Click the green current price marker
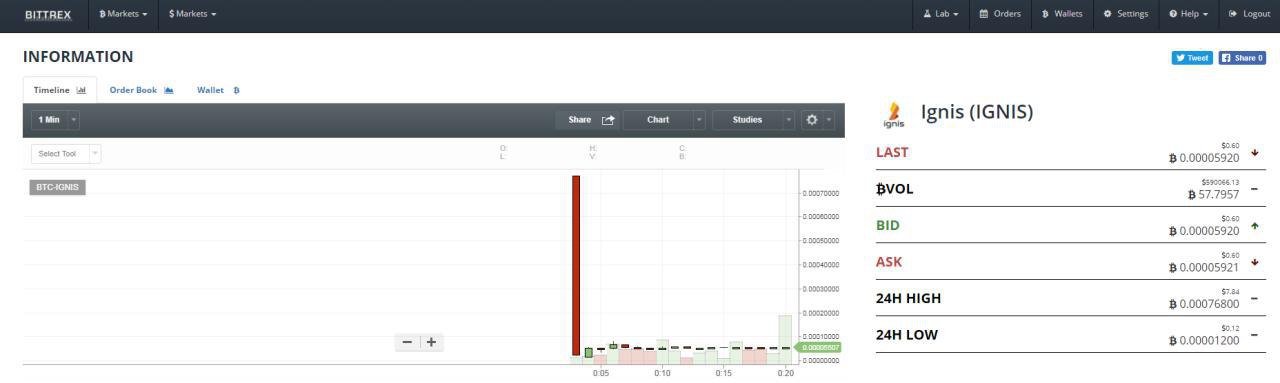 [819, 348]
